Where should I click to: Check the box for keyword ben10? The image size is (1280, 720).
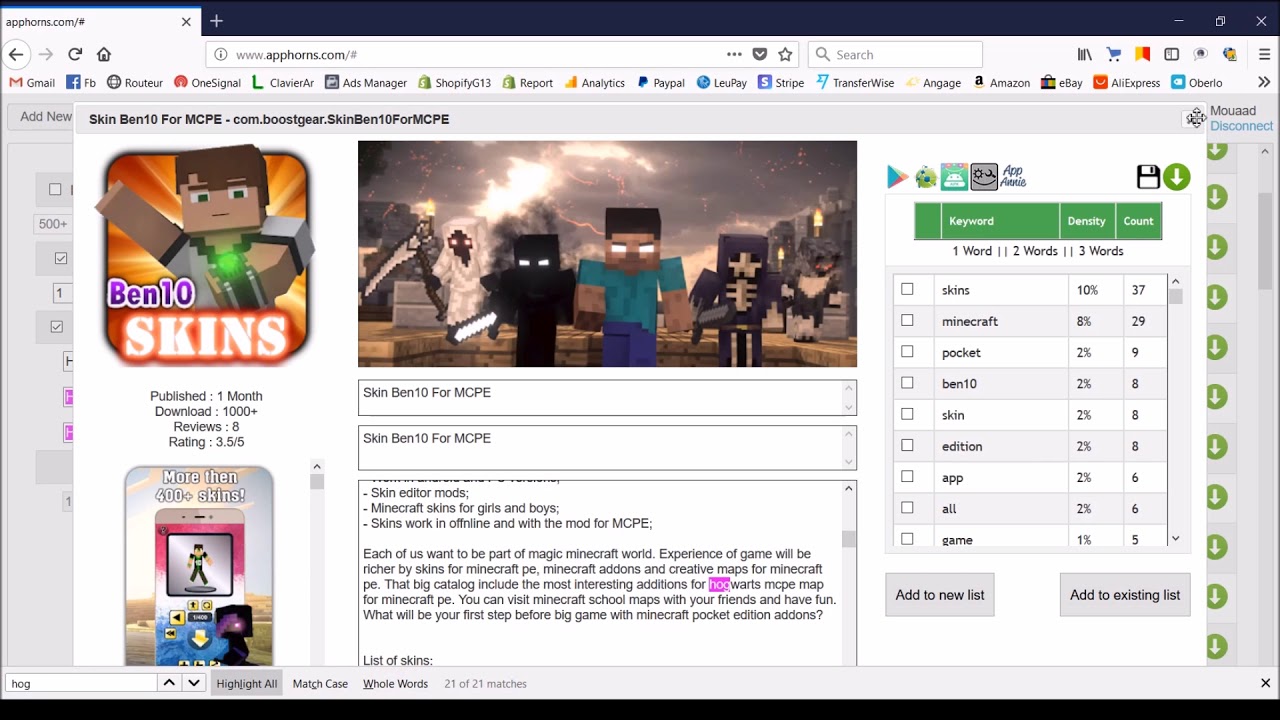[907, 382]
